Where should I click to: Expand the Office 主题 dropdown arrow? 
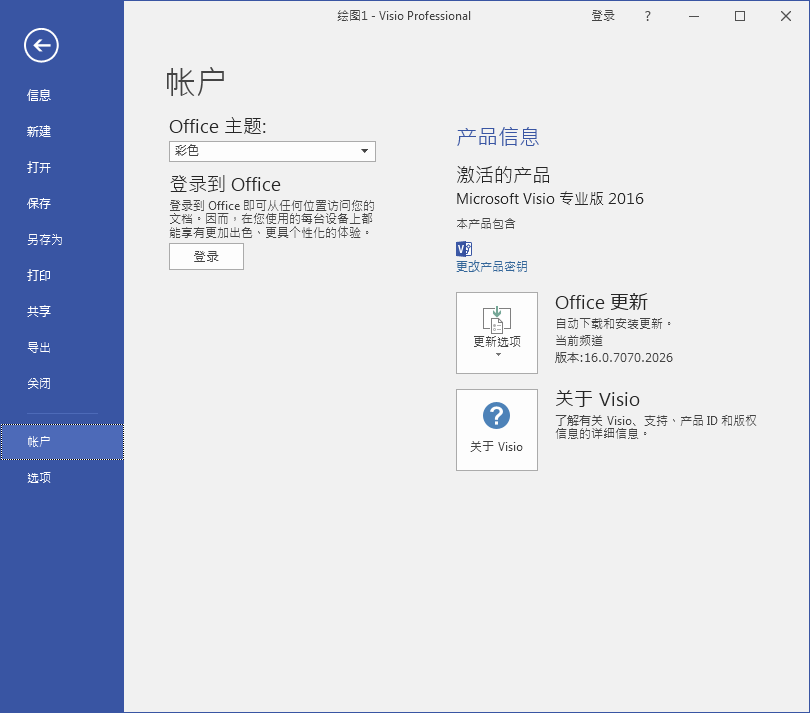(365, 151)
